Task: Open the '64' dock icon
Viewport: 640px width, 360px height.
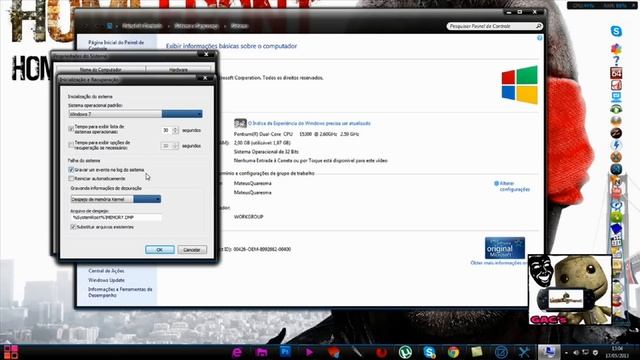Action: pyautogui.click(x=616, y=73)
